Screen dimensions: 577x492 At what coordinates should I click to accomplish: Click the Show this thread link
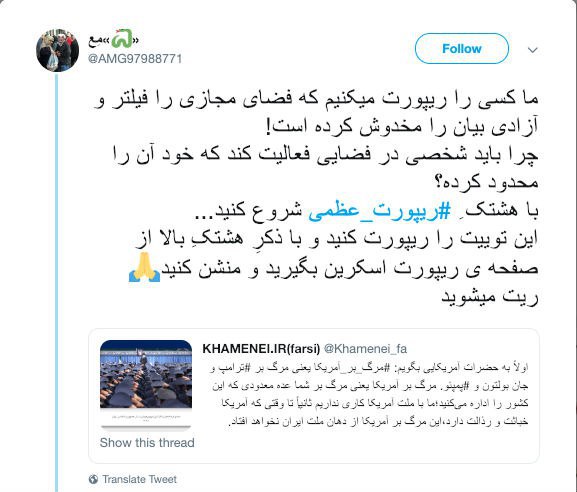tap(147, 443)
